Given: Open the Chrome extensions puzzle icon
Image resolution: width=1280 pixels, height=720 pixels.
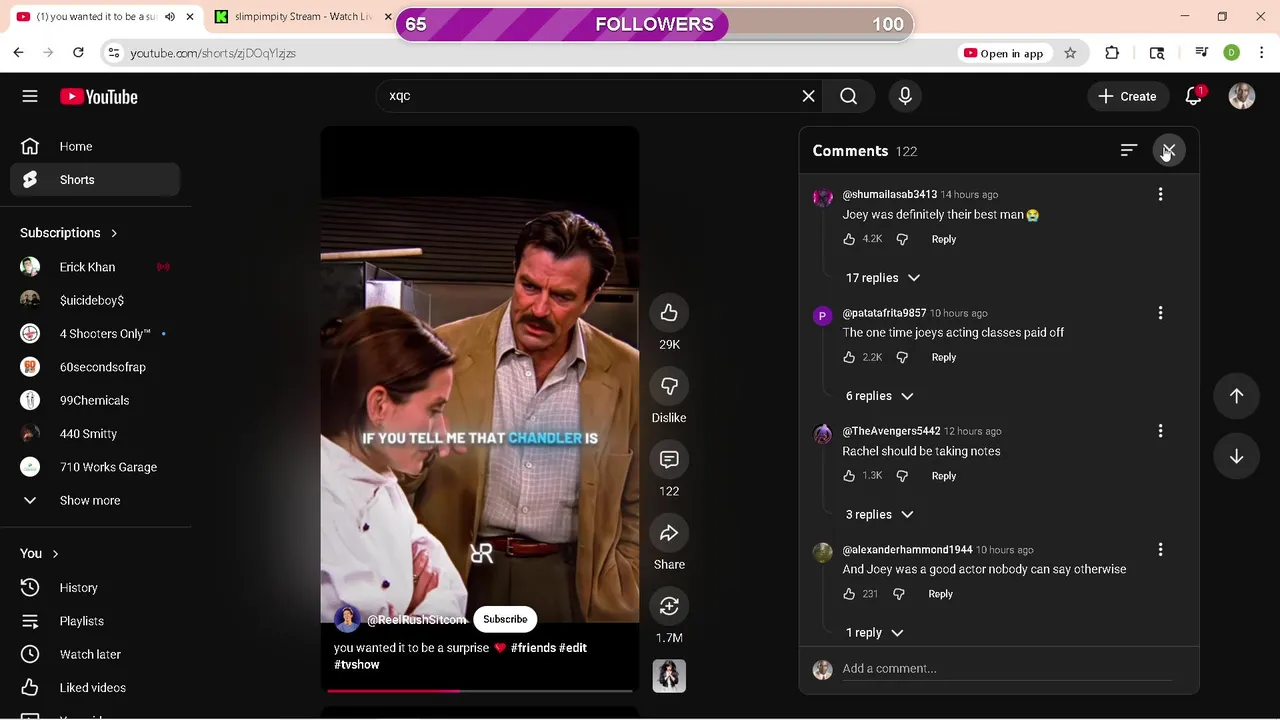Looking at the screenshot, I should click(1112, 53).
